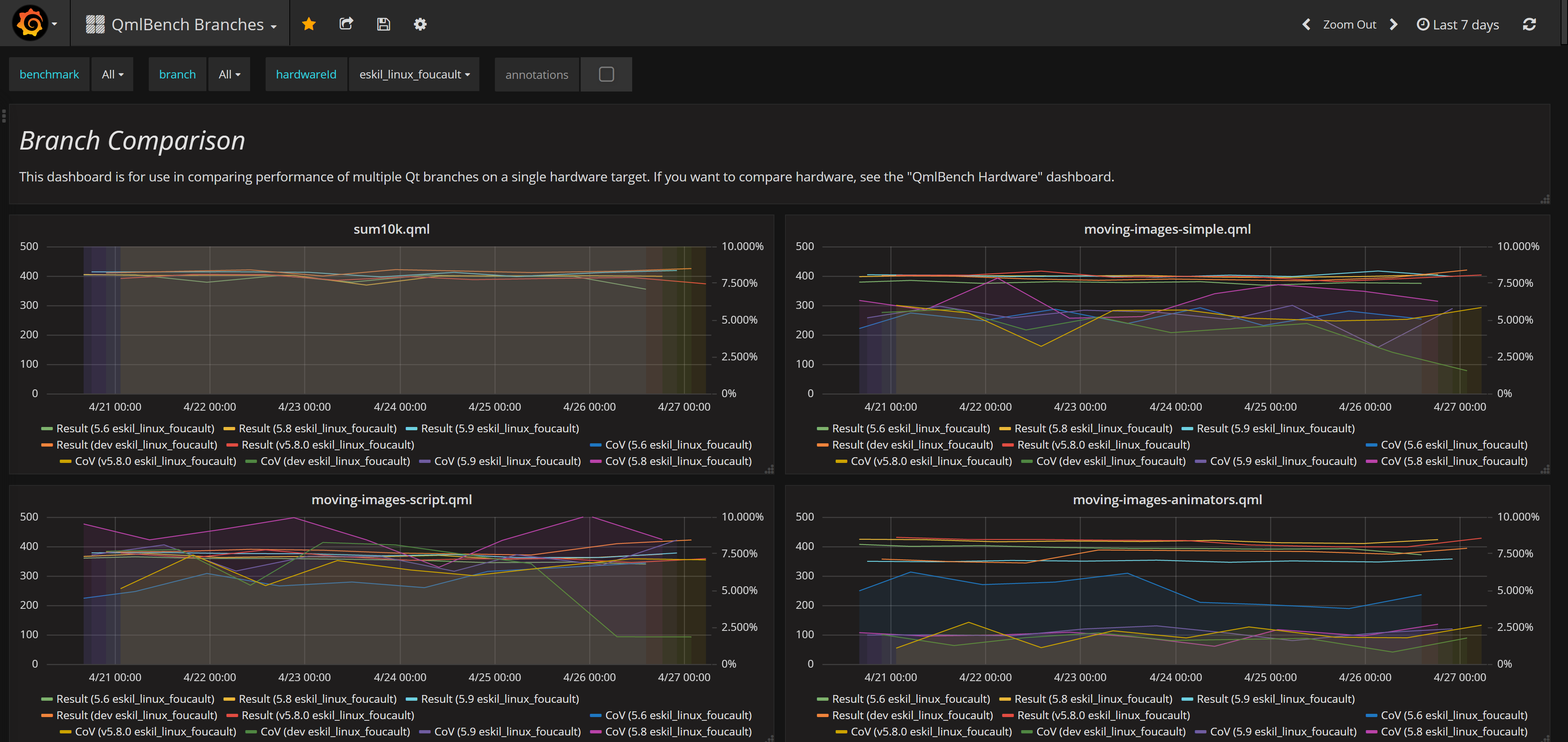Screen dimensions: 1568x742
Task: Open moving-images-animators.qml panel title menu
Action: [x=1167, y=500]
